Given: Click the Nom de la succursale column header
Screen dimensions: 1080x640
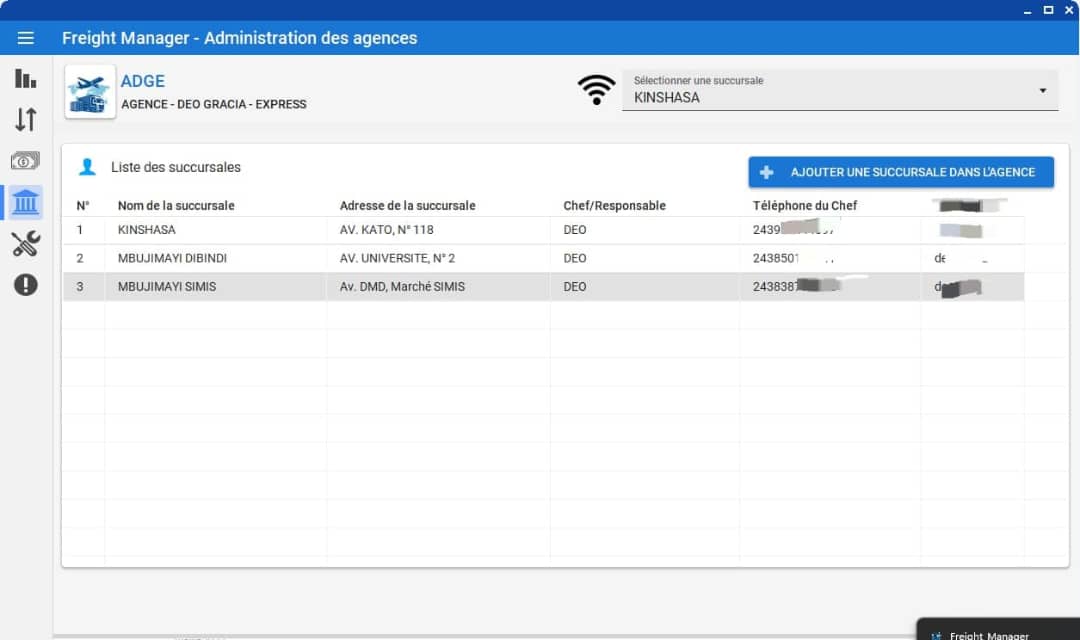Looking at the screenshot, I should click(176, 205).
